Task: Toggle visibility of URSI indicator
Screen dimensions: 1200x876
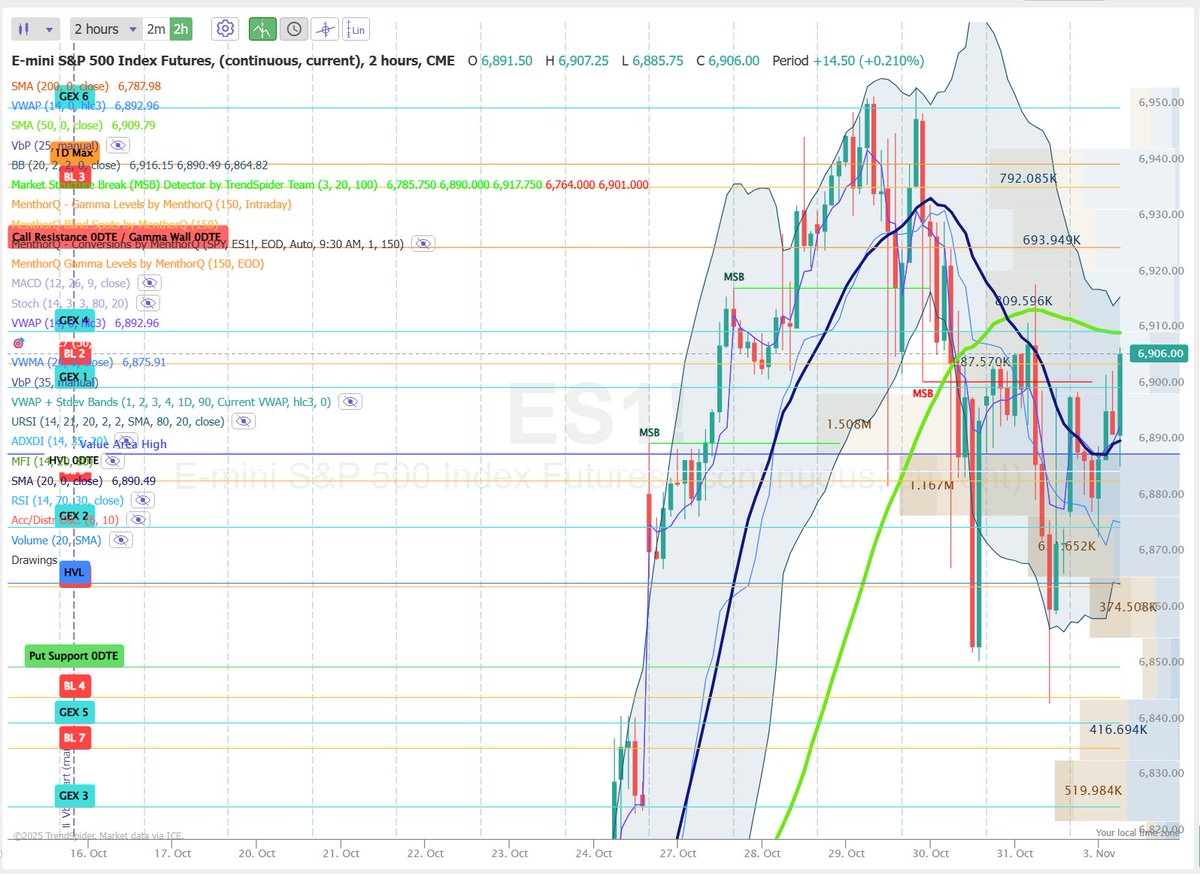Action: click(x=243, y=421)
